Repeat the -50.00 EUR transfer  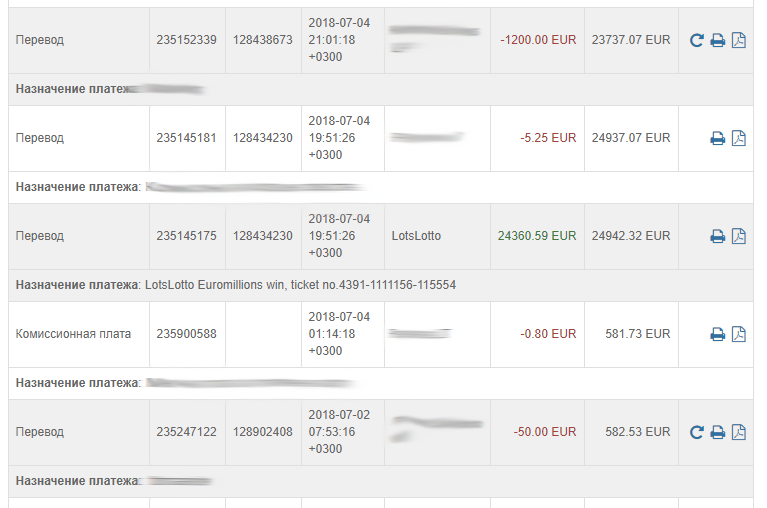697,432
